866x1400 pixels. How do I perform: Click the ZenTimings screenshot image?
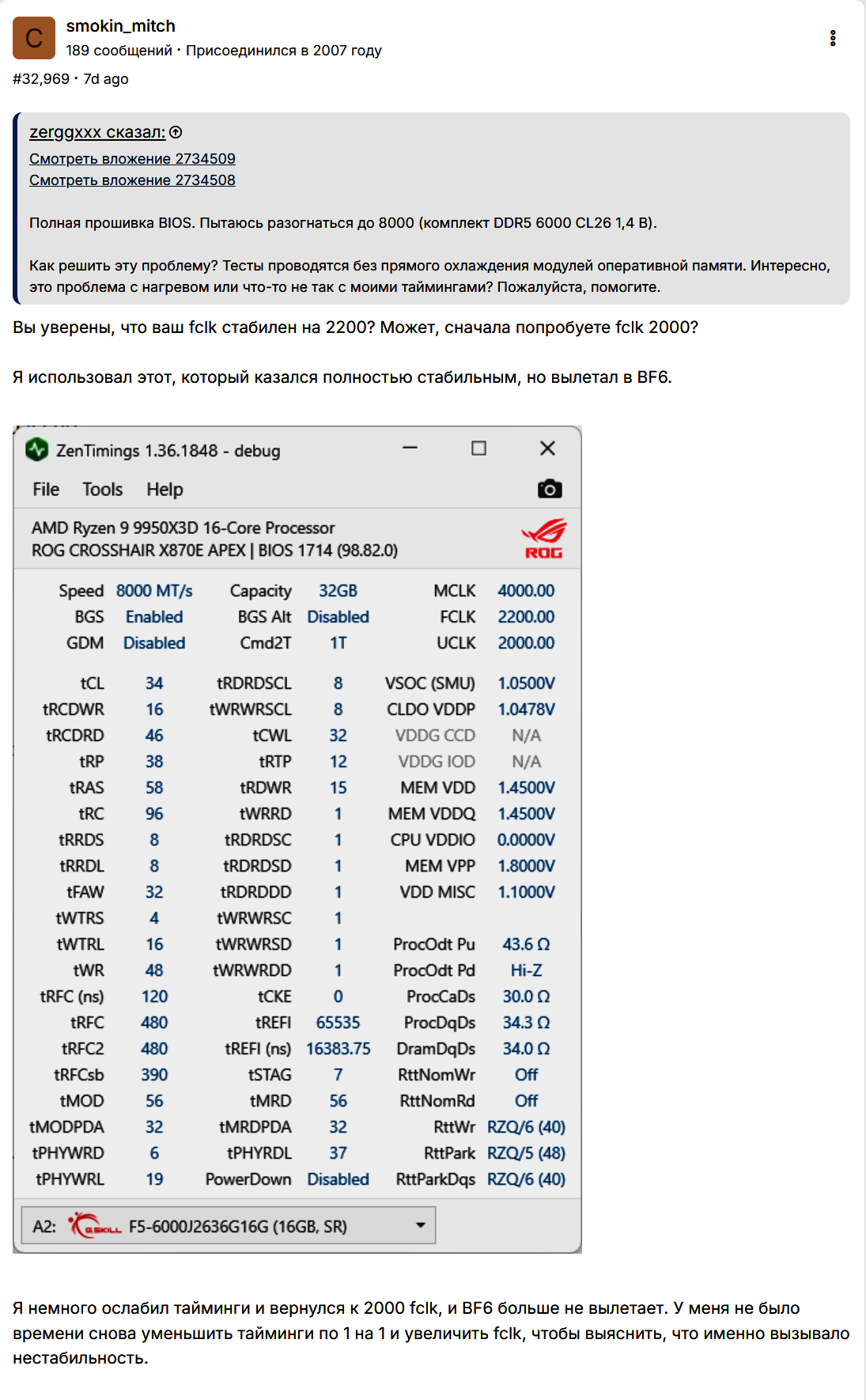[297, 840]
